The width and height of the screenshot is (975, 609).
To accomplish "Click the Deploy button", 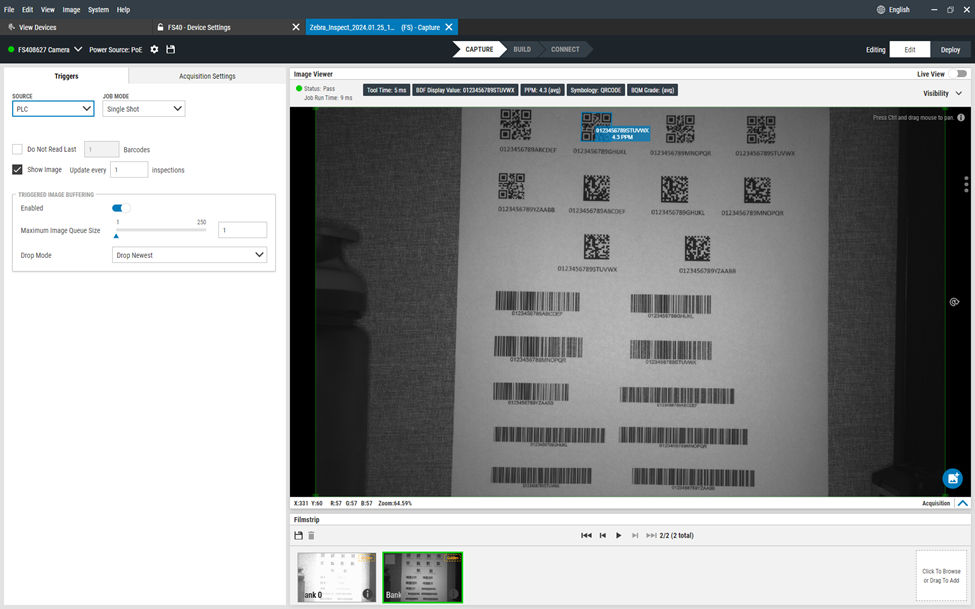I will coord(950,50).
